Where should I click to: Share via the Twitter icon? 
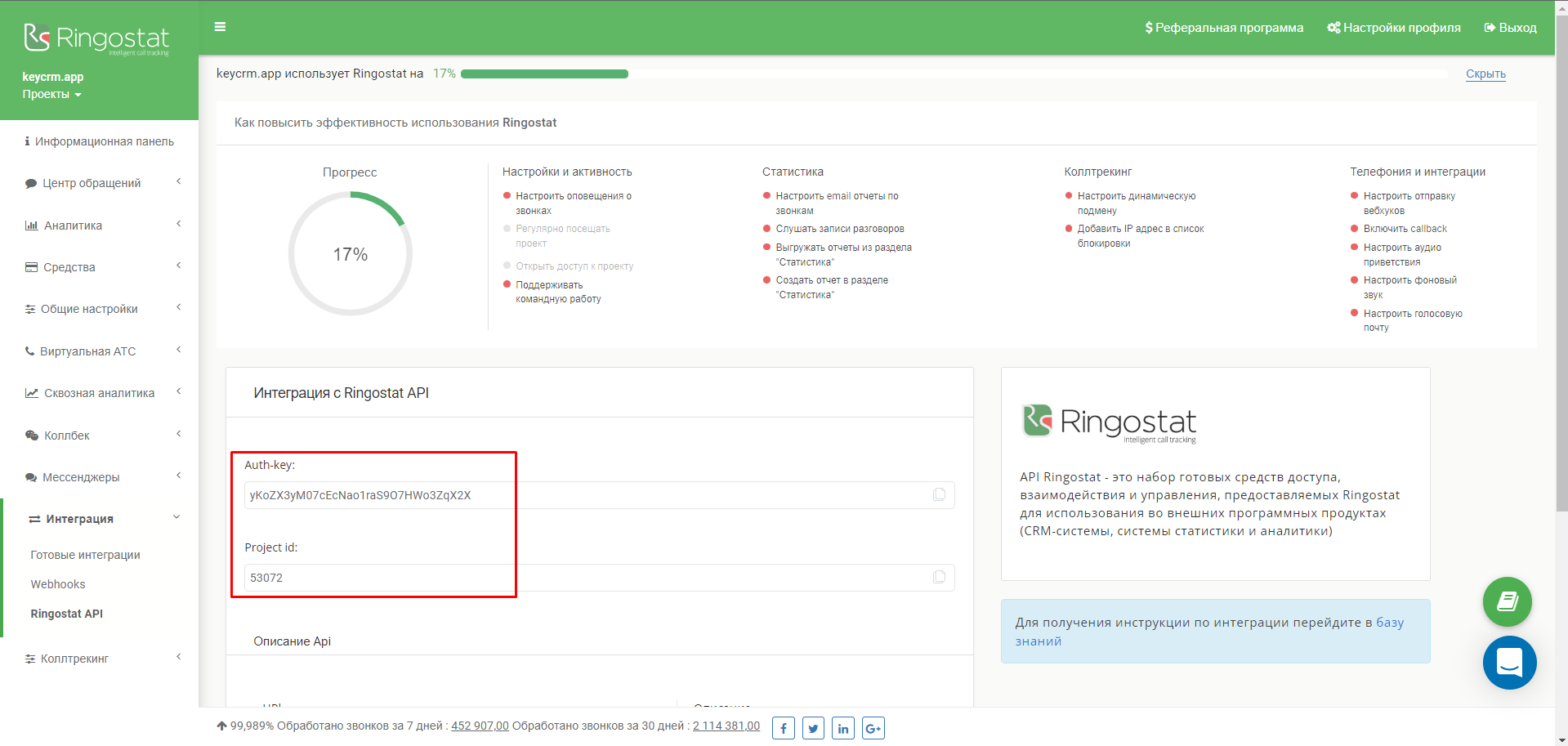[813, 728]
